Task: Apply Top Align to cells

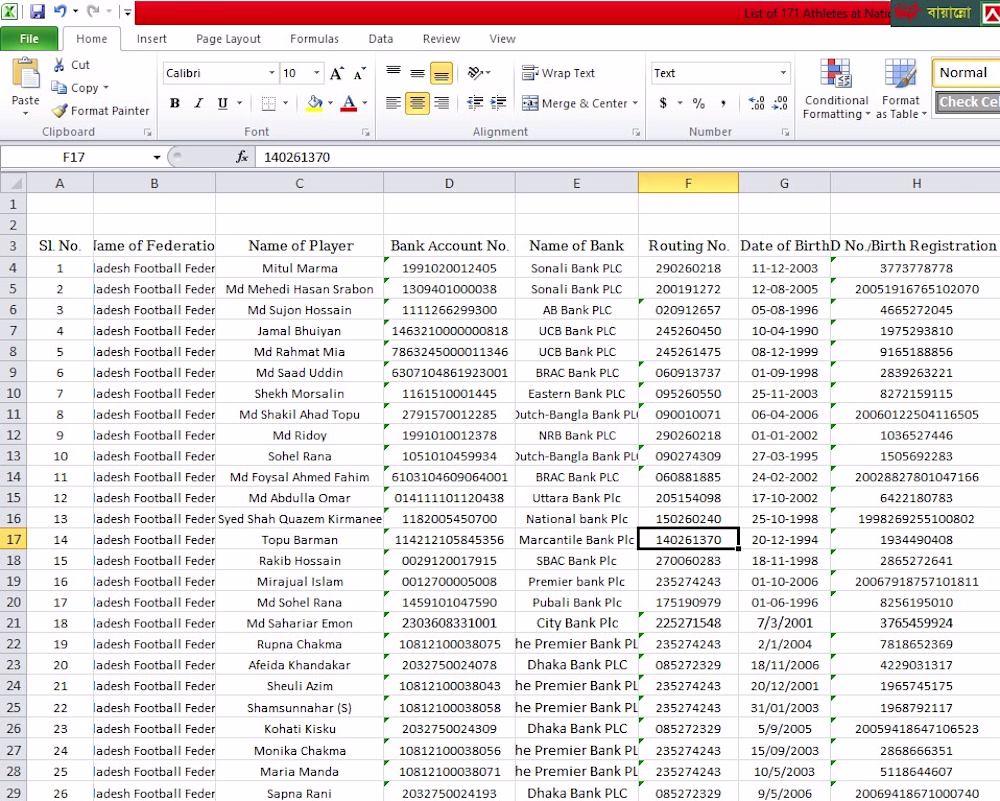Action: click(x=393, y=73)
